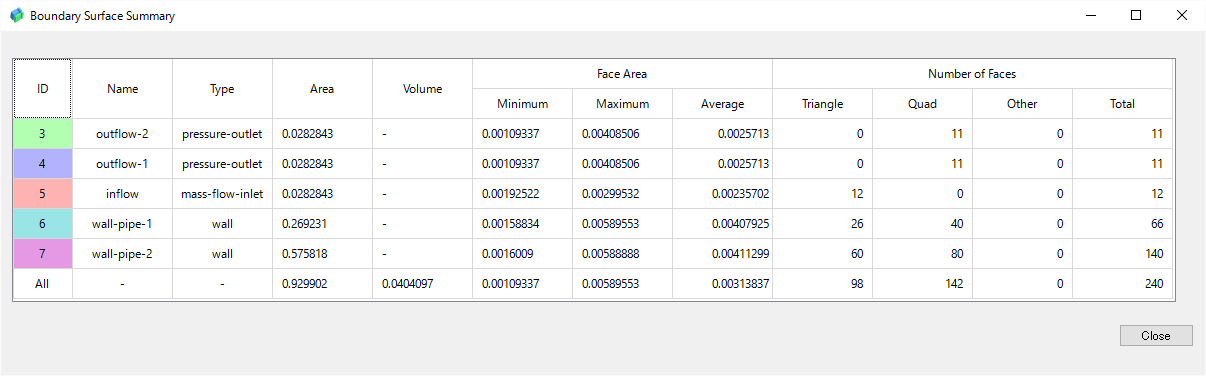The image size is (1206, 376).
Task: Click the Volume column header
Action: click(x=422, y=89)
